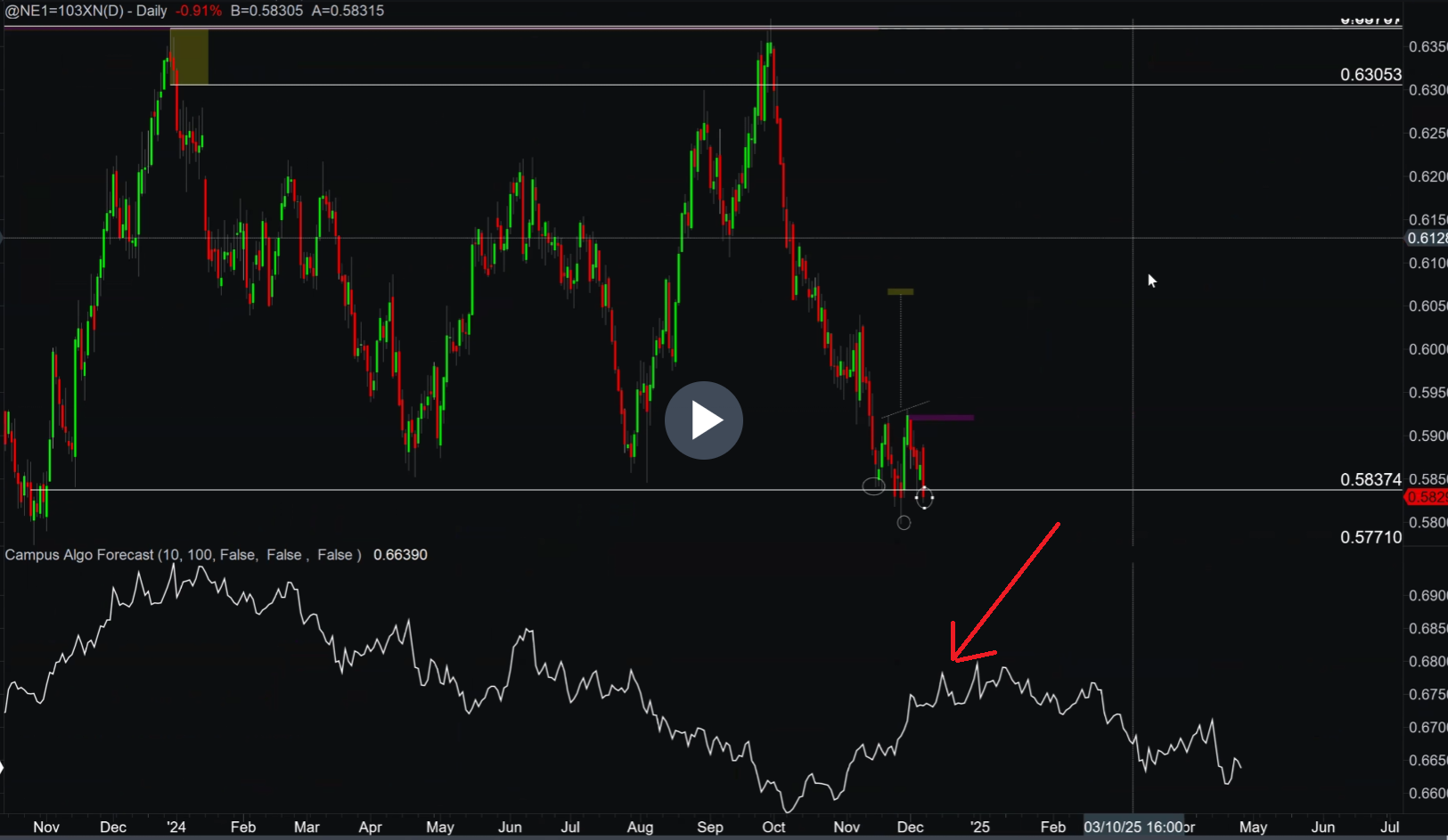Viewport: 1448px width, 840px height.
Task: Select the small circle below December low
Action: pyautogui.click(x=904, y=523)
